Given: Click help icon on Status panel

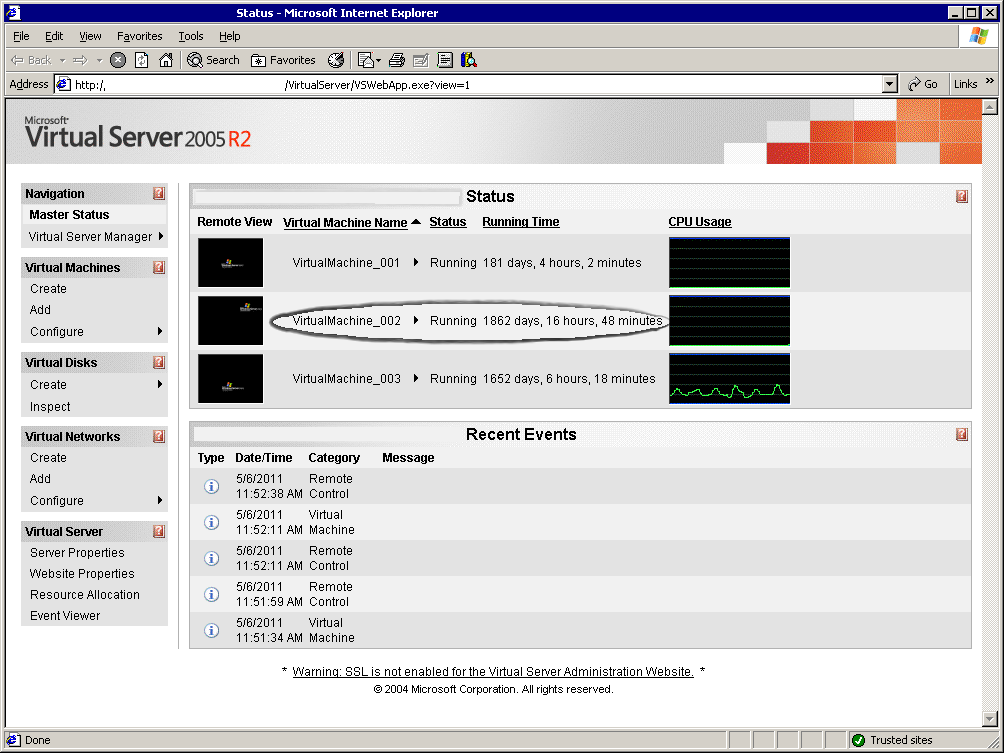Looking at the screenshot, I should pyautogui.click(x=961, y=197).
